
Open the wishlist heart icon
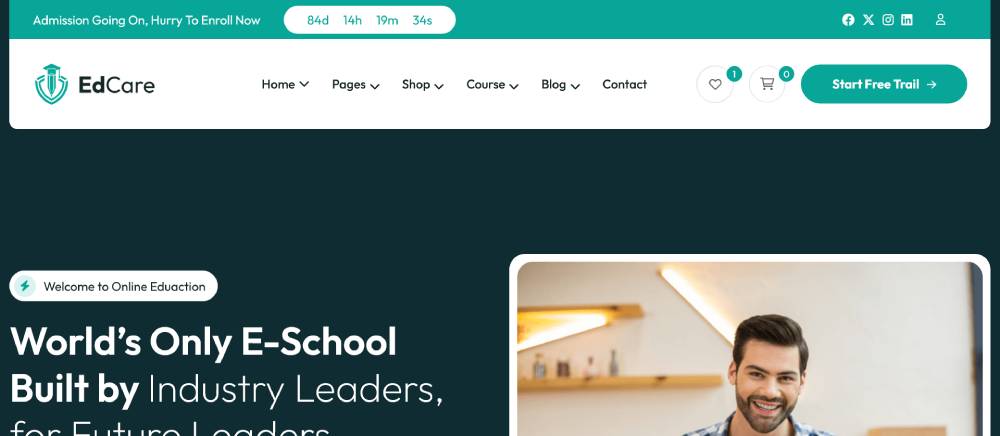pyautogui.click(x=715, y=84)
